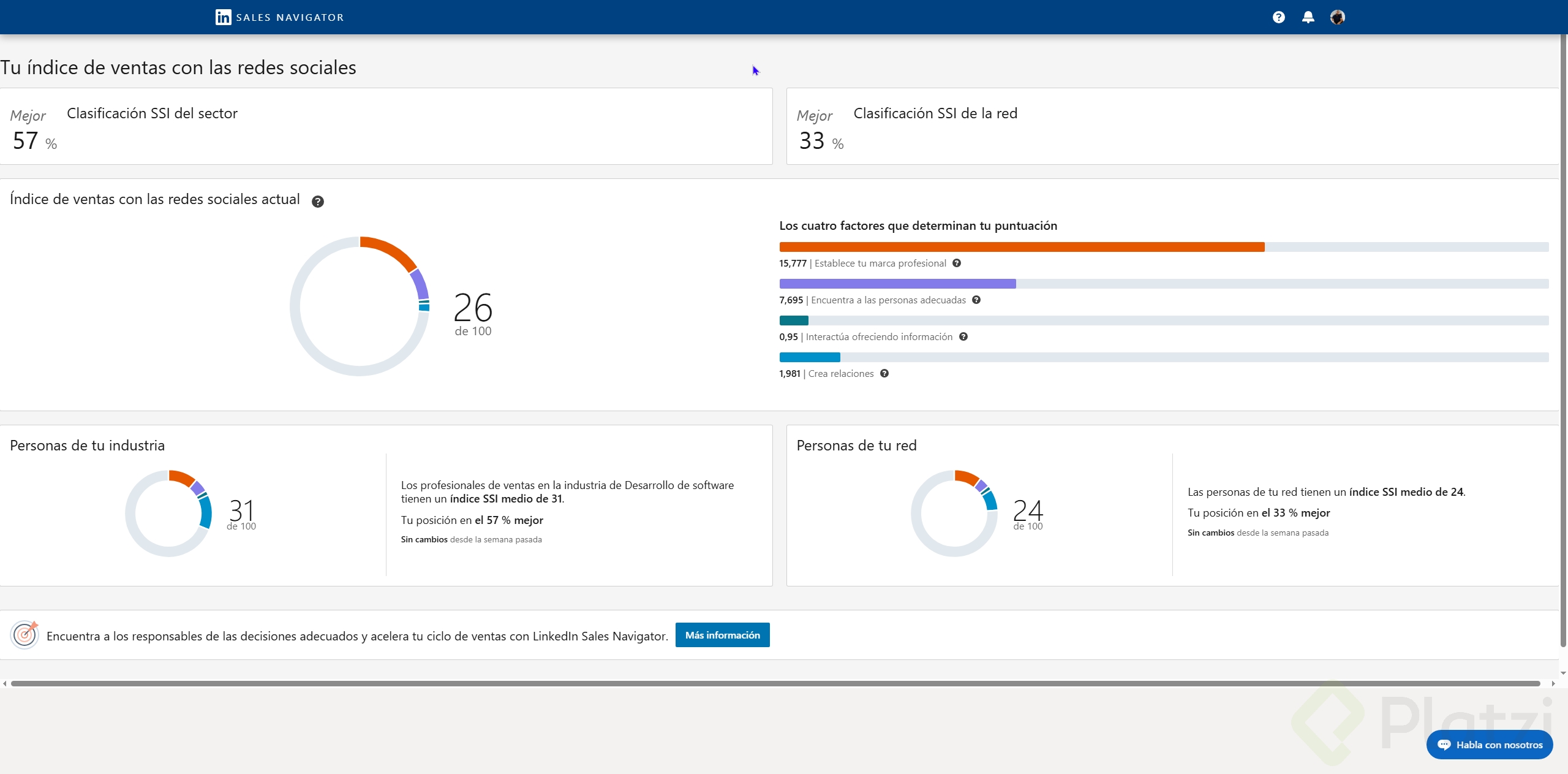Click the LinkedIn logo icon
1568x774 pixels.
point(223,17)
